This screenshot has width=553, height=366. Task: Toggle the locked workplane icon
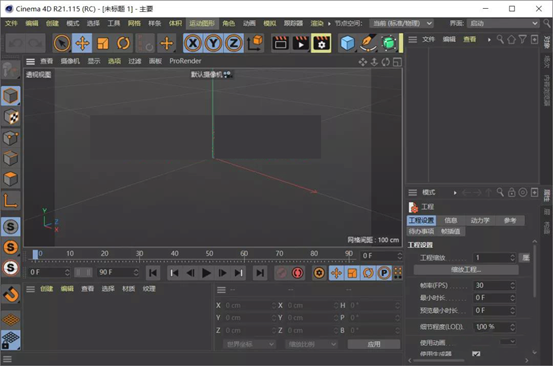click(x=11, y=340)
